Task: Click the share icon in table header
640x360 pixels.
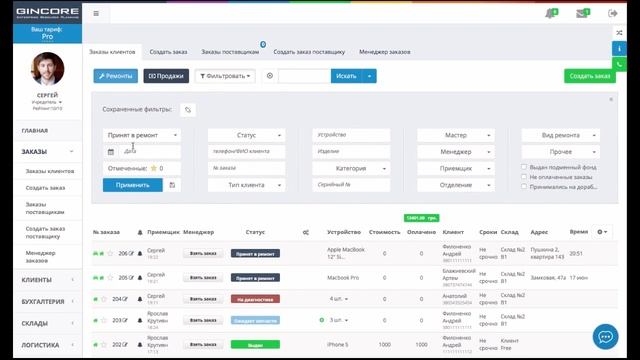Action: point(306,232)
